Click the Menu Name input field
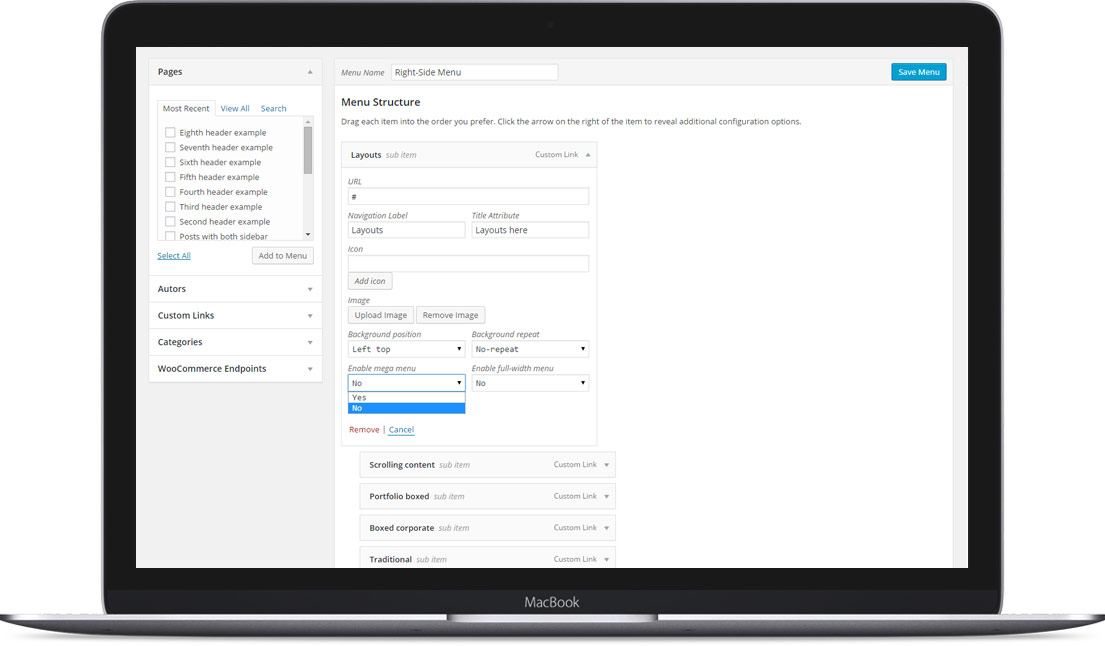 474,72
